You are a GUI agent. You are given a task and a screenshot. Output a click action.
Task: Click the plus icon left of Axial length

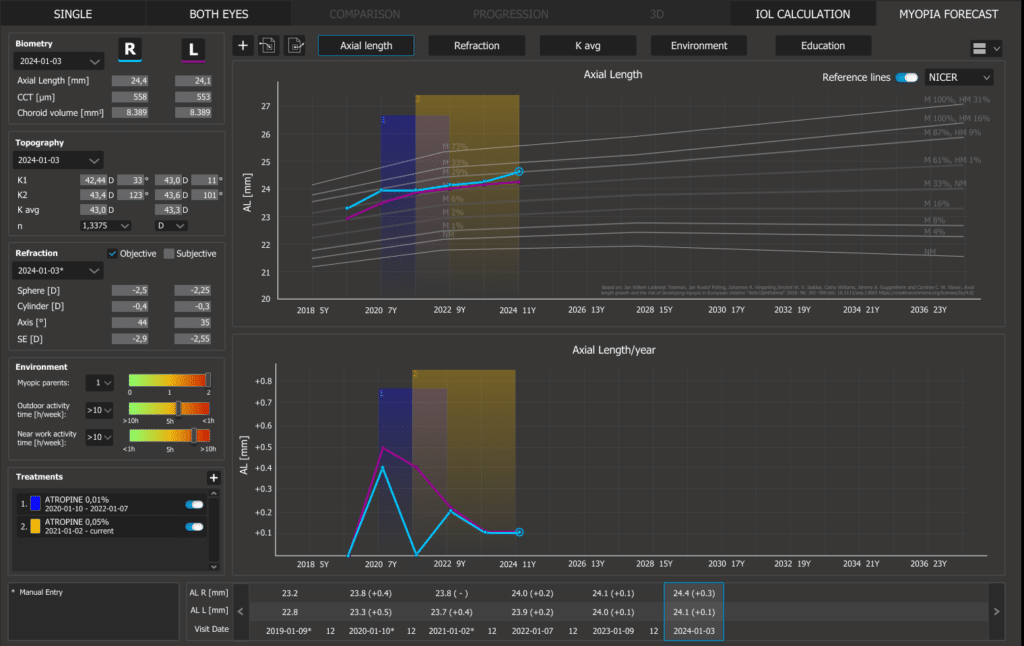[244, 46]
